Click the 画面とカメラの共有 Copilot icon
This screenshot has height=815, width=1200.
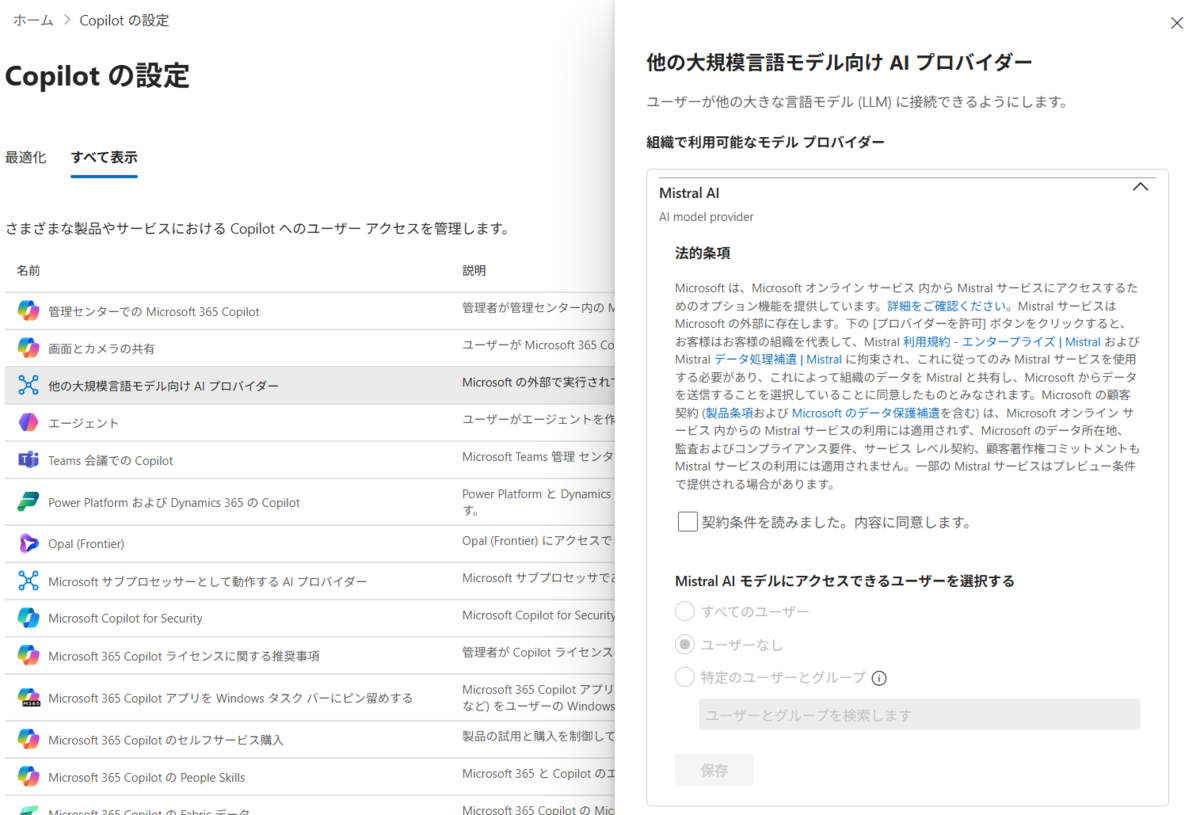tap(28, 348)
